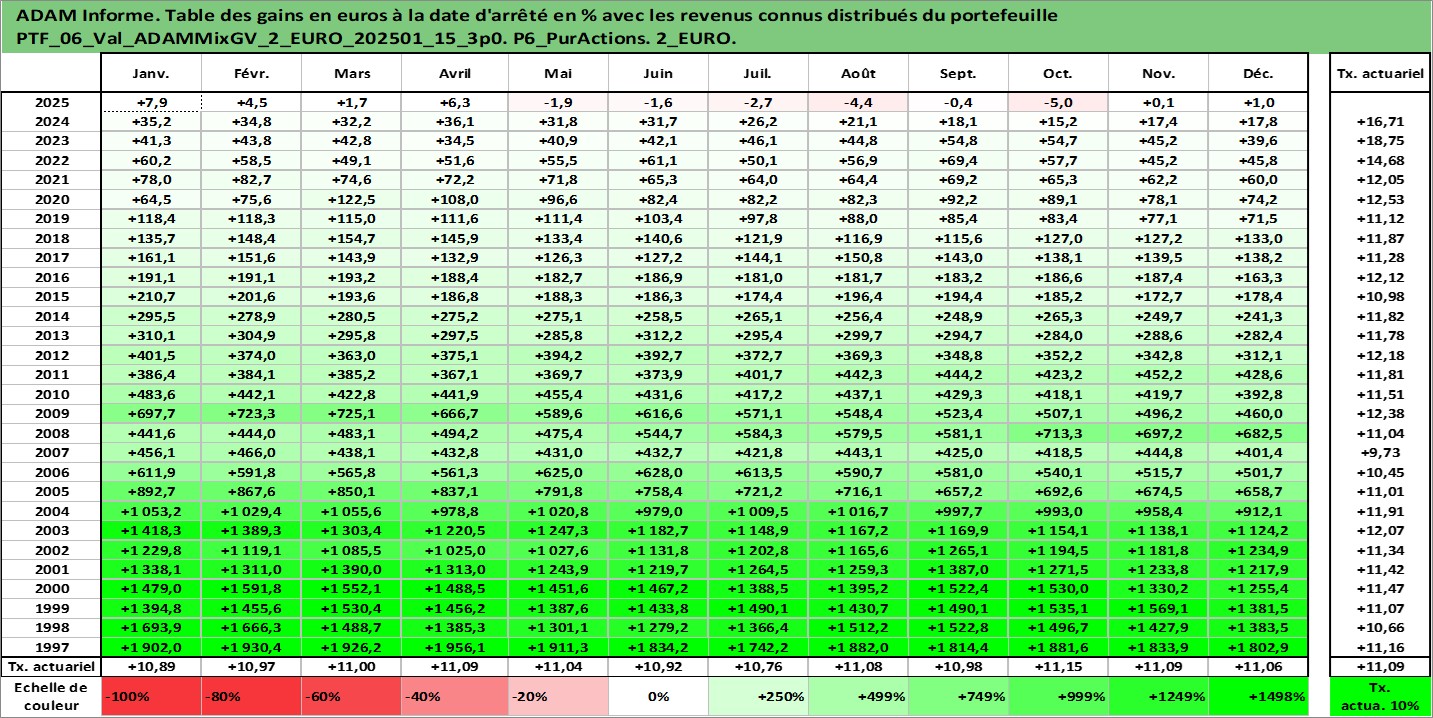Image resolution: width=1433 pixels, height=718 pixels.
Task: Select the +69,4 cell for Sept. 2022
Action: pyautogui.click(x=958, y=160)
